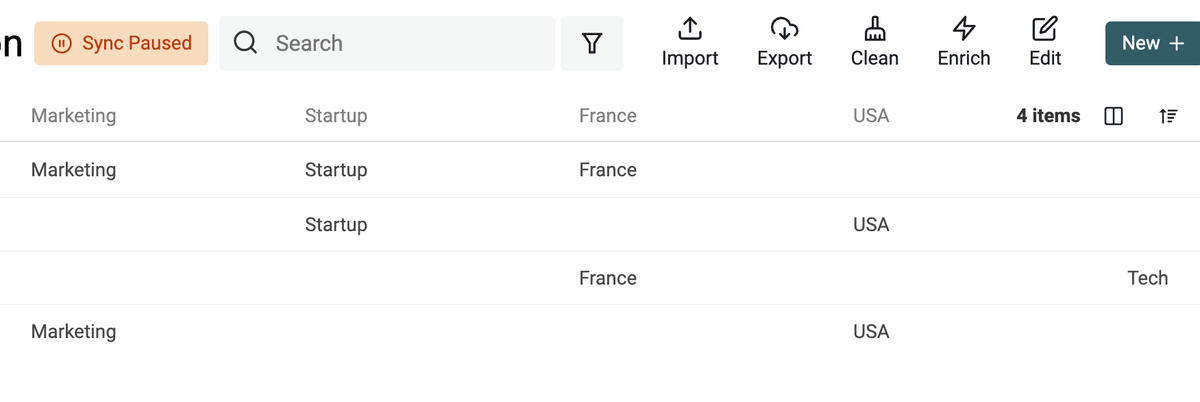Focus the Search input field
This screenshot has width=1200, height=402.
(x=387, y=43)
